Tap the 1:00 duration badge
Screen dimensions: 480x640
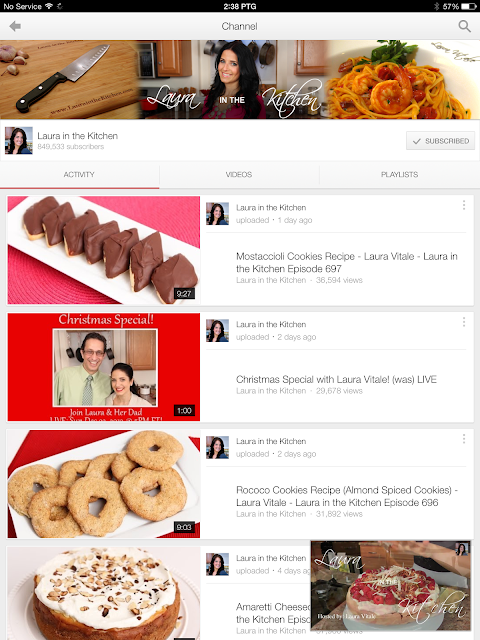[x=184, y=410]
